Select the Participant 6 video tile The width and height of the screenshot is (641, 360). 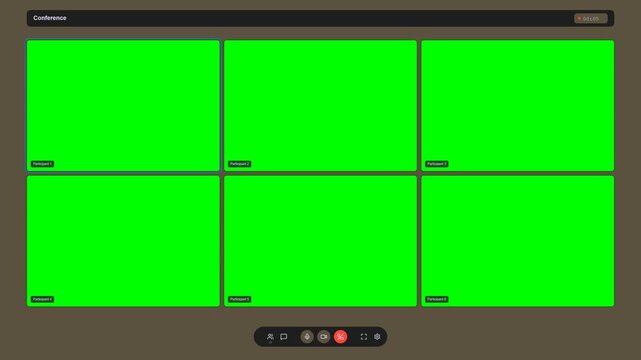tap(518, 241)
